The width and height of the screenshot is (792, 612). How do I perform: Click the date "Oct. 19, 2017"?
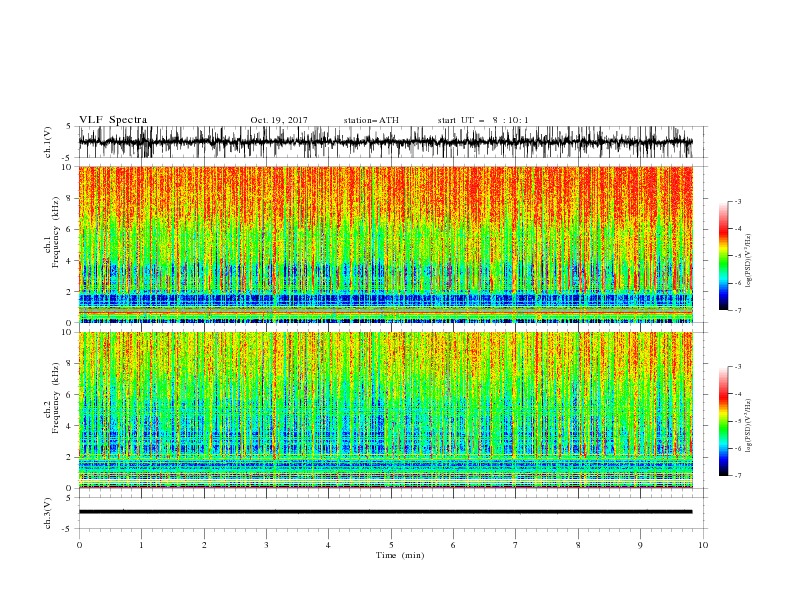click(279, 120)
